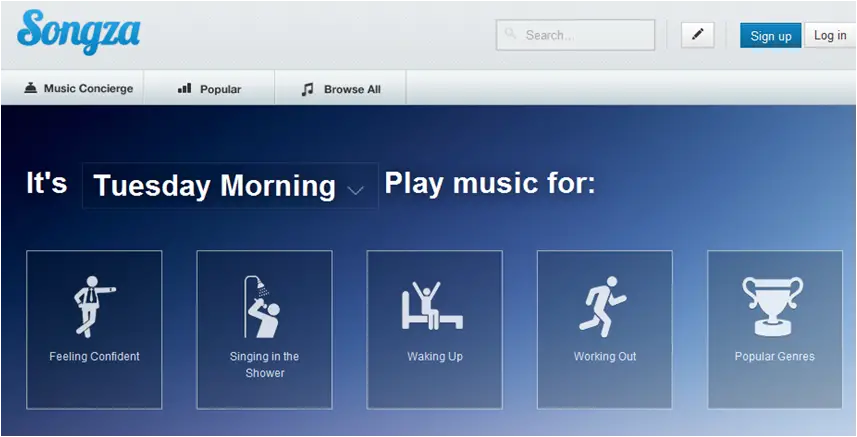857x437 pixels.
Task: Open the Music Concierge tab
Action: (x=72, y=87)
